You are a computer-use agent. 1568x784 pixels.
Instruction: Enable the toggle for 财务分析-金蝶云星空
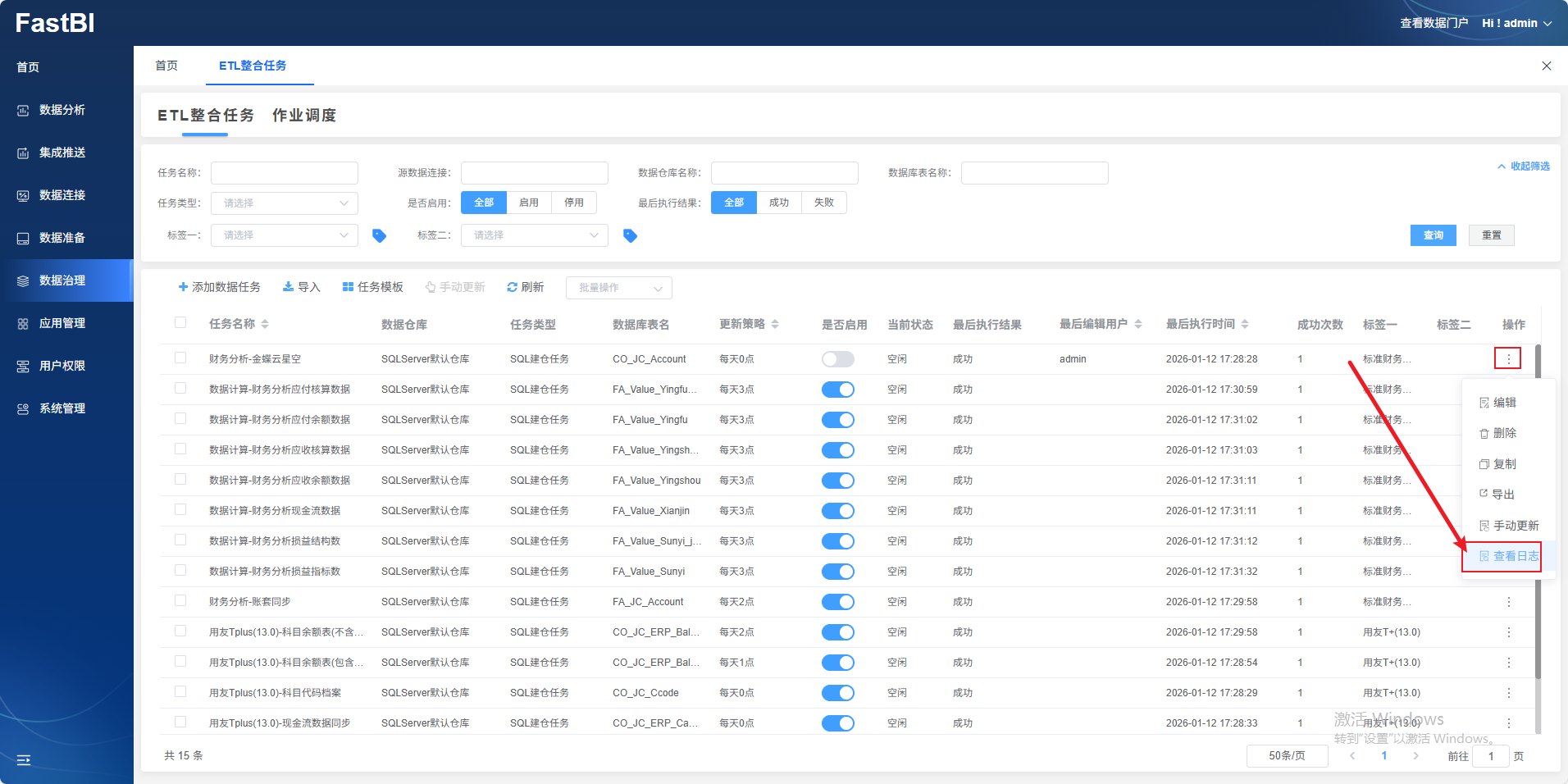coord(837,359)
